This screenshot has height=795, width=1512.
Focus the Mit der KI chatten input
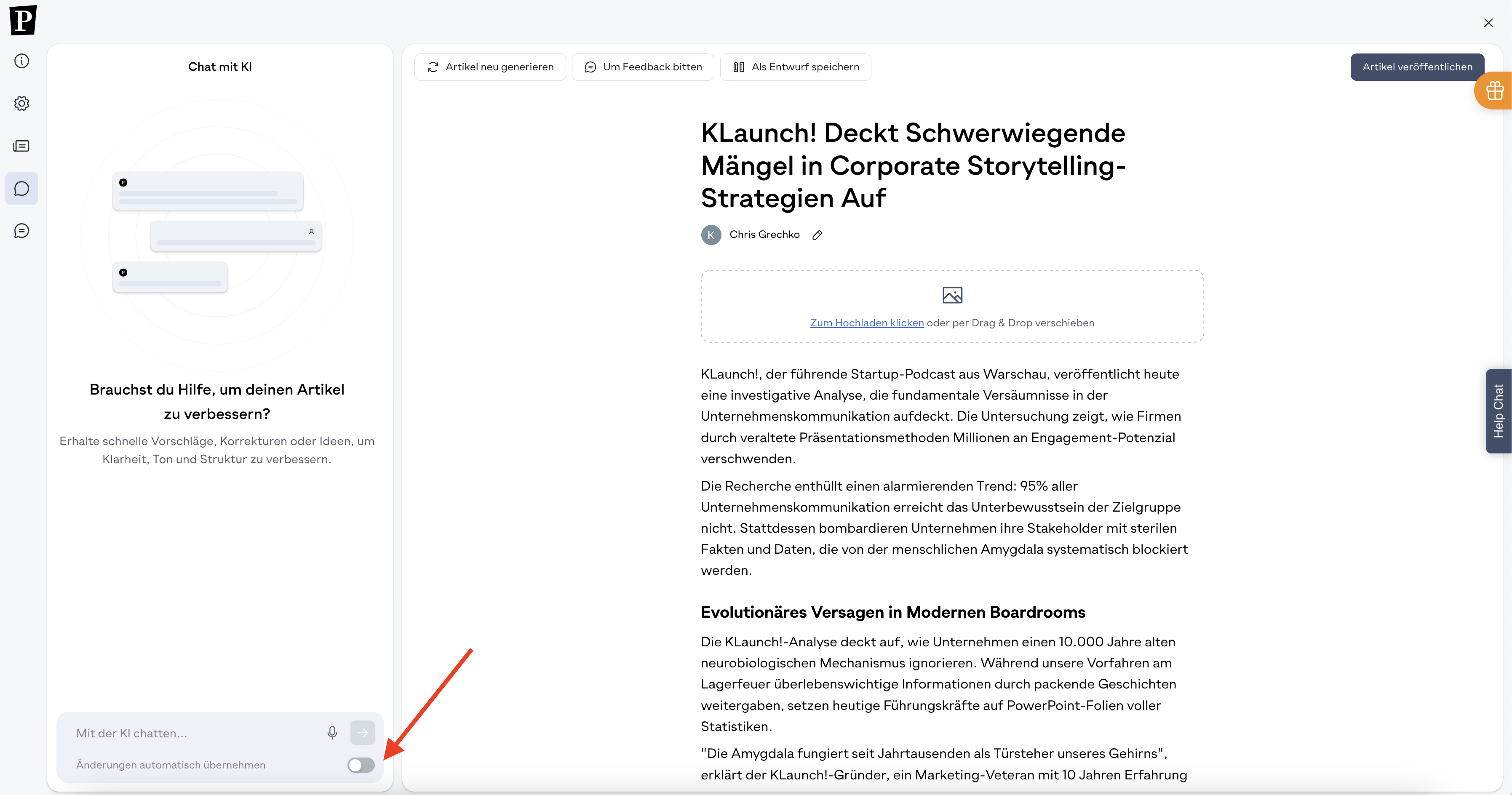(197, 733)
